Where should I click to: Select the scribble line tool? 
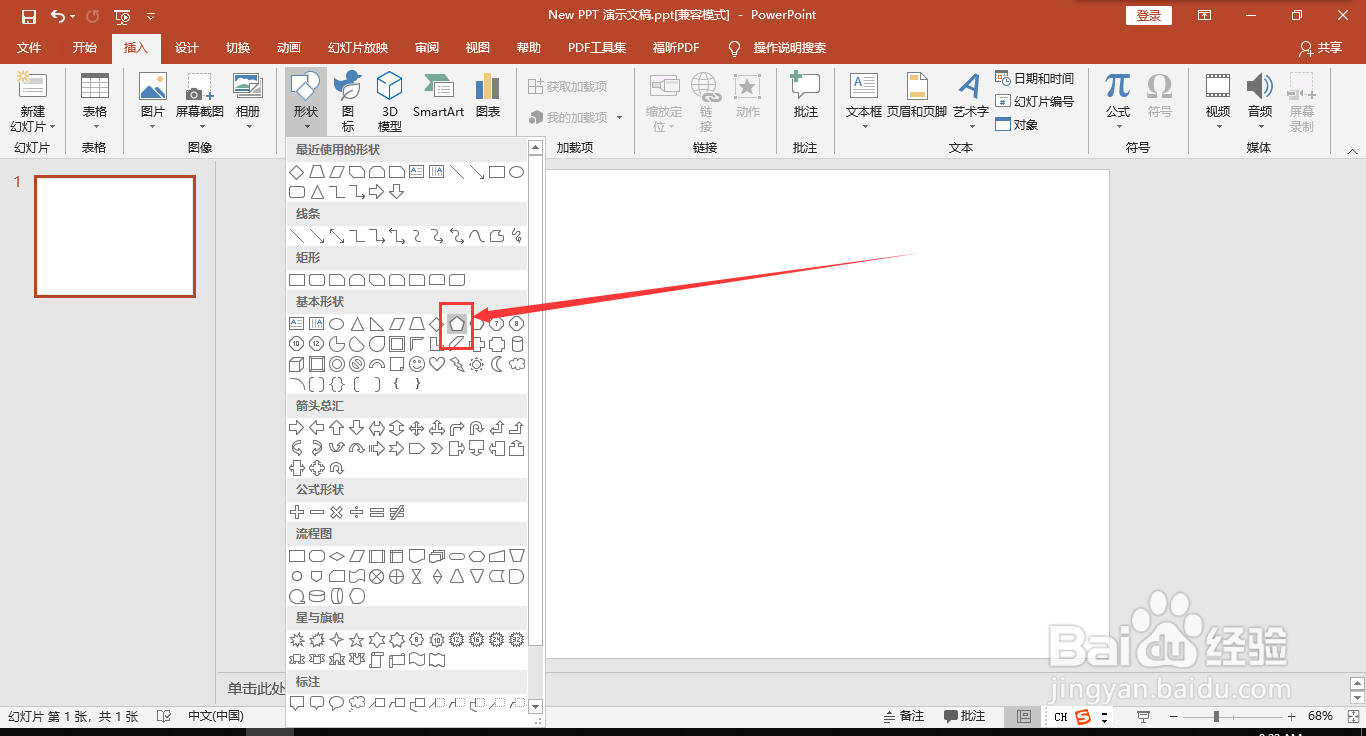pos(517,236)
